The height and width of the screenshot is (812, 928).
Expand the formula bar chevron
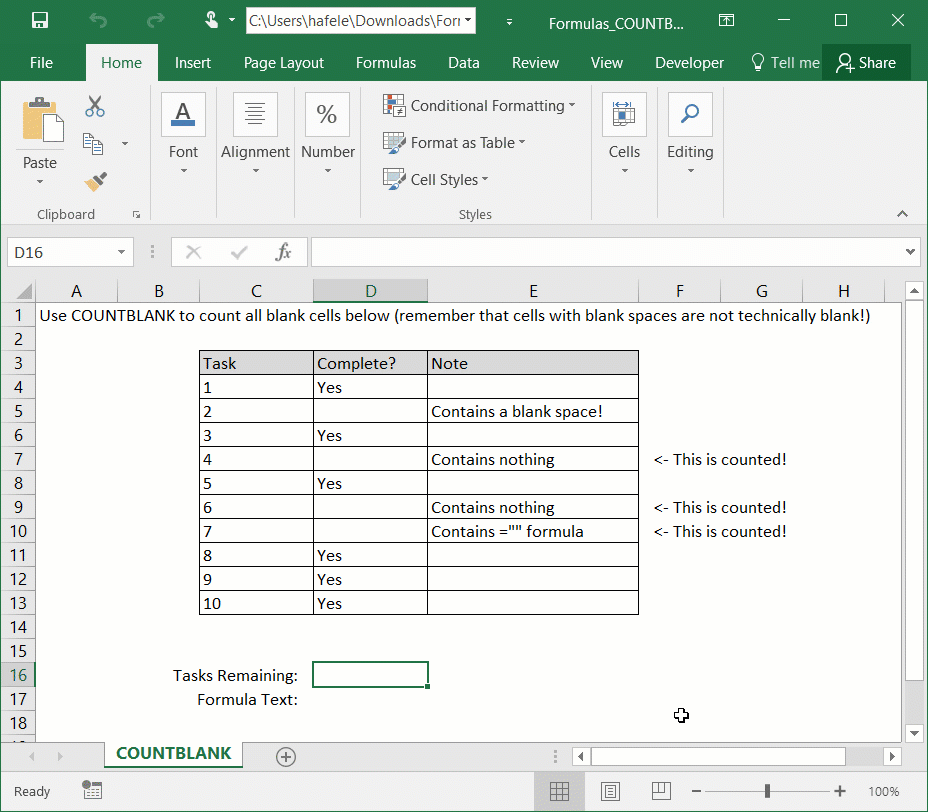pyautogui.click(x=910, y=252)
